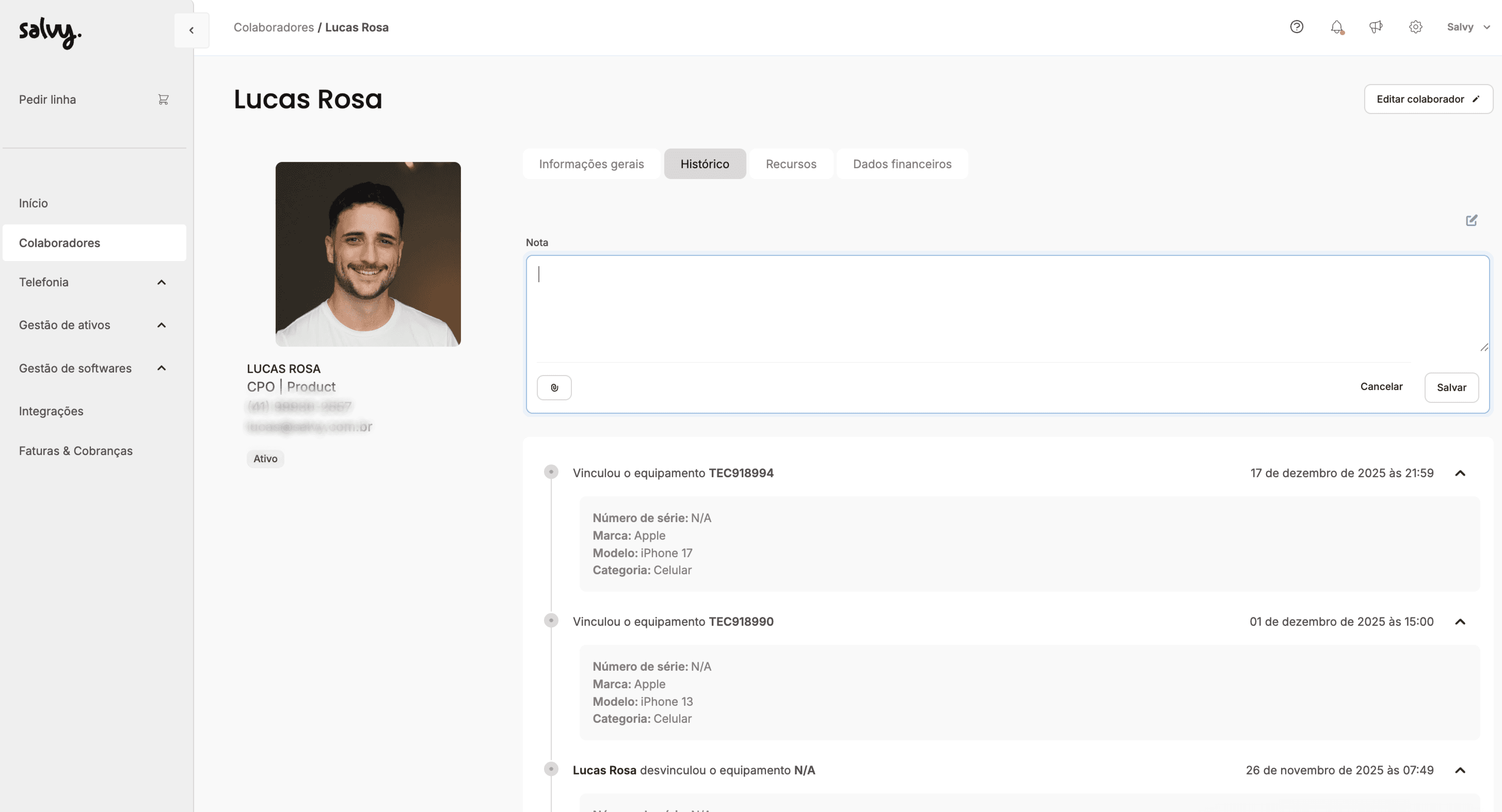This screenshot has height=812, width=1502.
Task: Expand the Gestão de softwares section
Action: pos(162,368)
